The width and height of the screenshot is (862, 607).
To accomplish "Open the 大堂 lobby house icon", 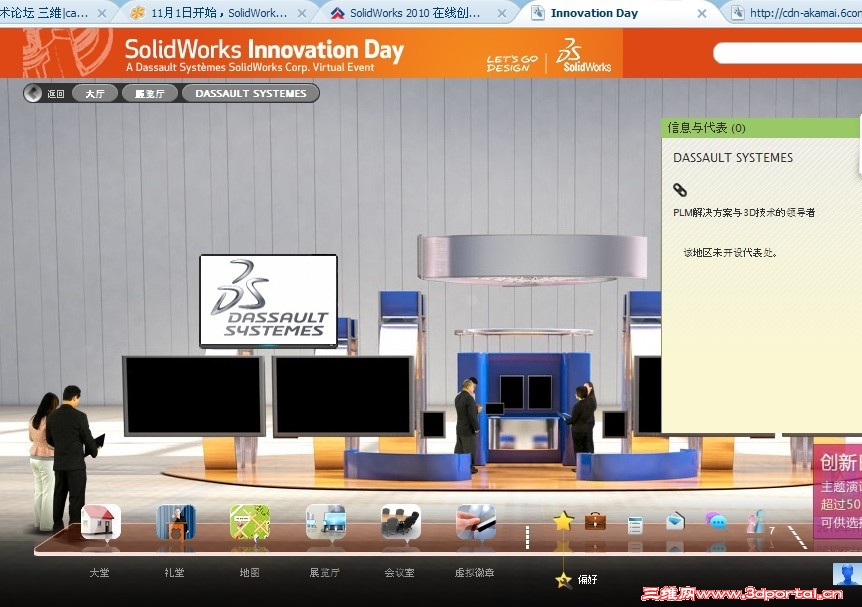I will tap(101, 521).
